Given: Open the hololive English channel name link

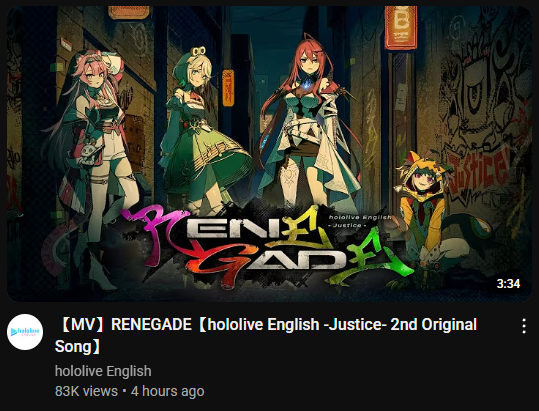Looking at the screenshot, I should tap(103, 371).
